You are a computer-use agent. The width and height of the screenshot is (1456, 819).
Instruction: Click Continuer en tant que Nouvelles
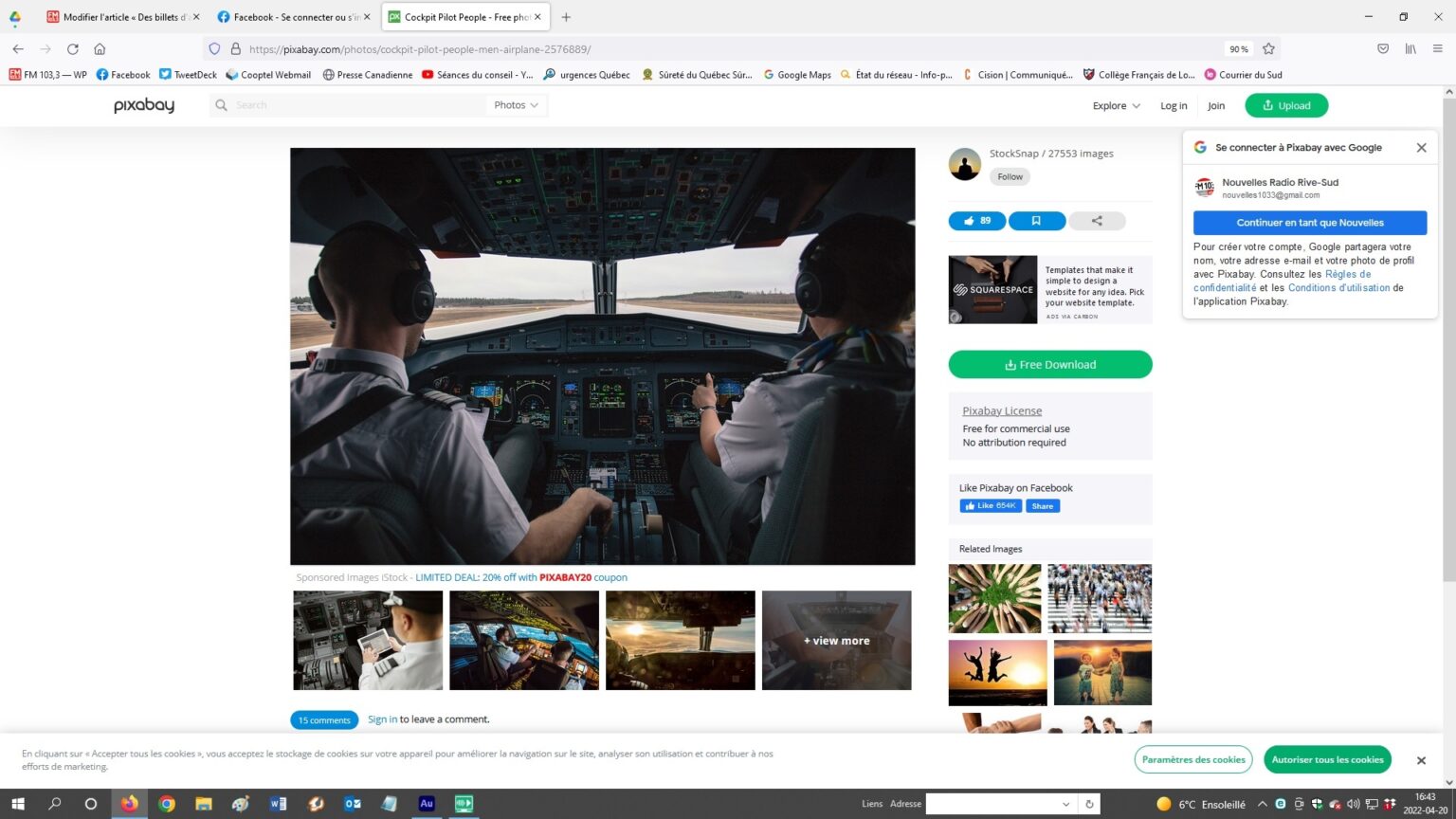pyautogui.click(x=1309, y=223)
